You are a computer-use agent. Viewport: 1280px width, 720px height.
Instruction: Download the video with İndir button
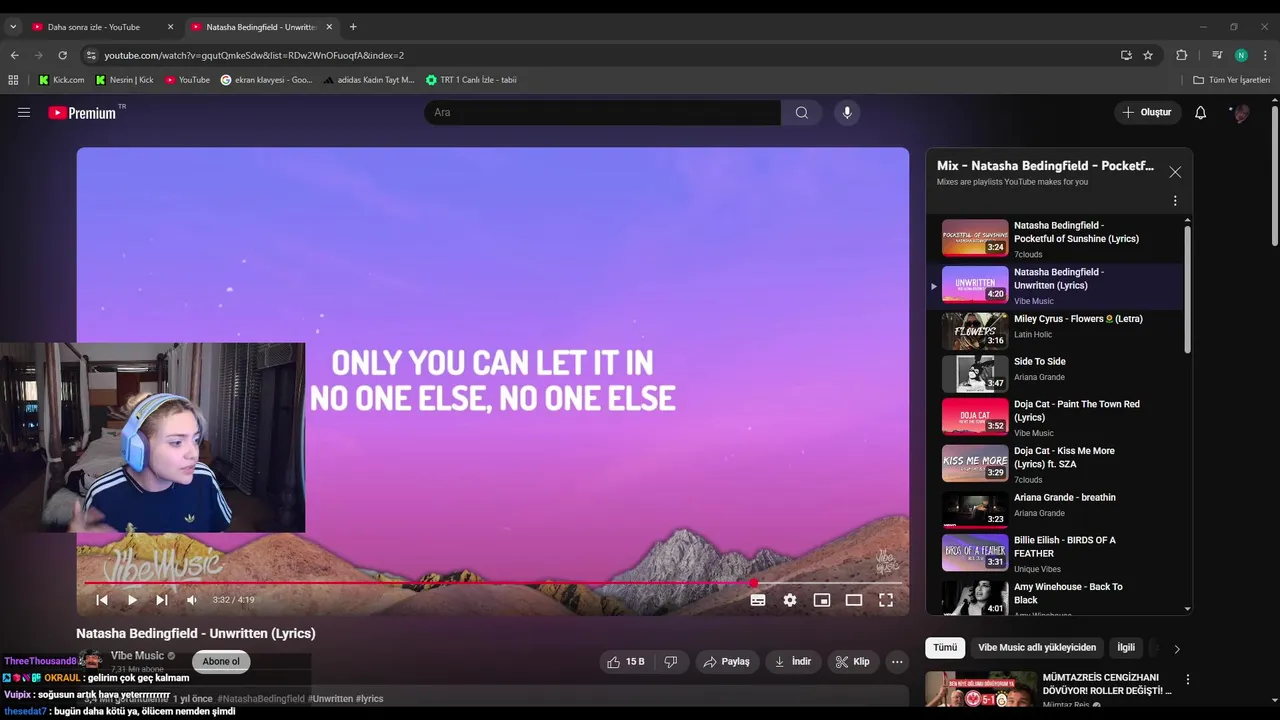click(x=793, y=662)
